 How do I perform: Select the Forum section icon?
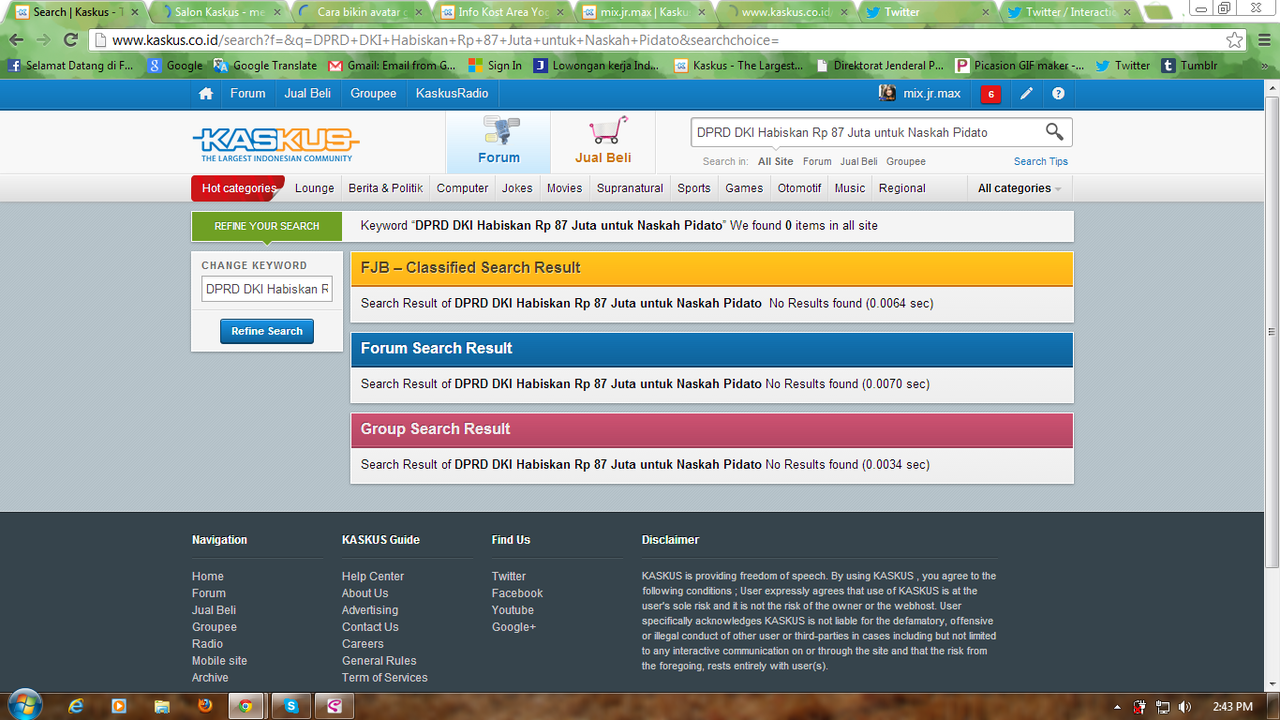pos(498,142)
